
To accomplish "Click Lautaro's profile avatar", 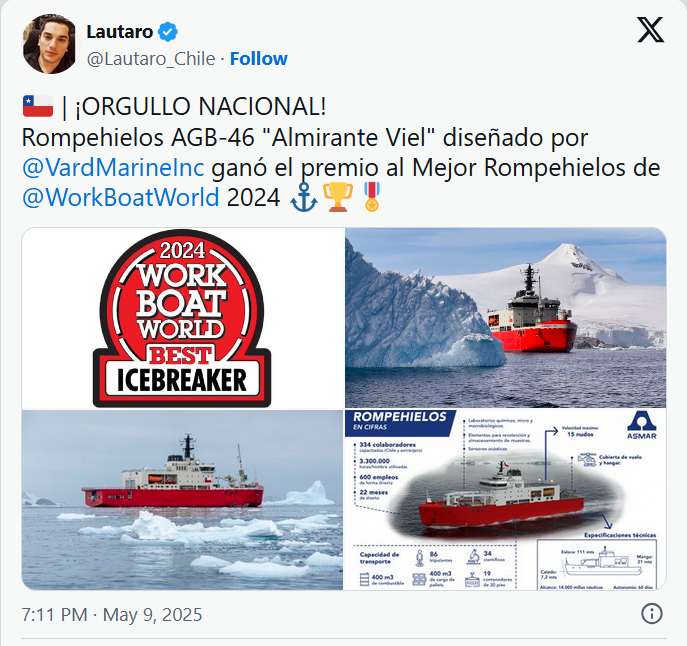I will click(x=49, y=44).
